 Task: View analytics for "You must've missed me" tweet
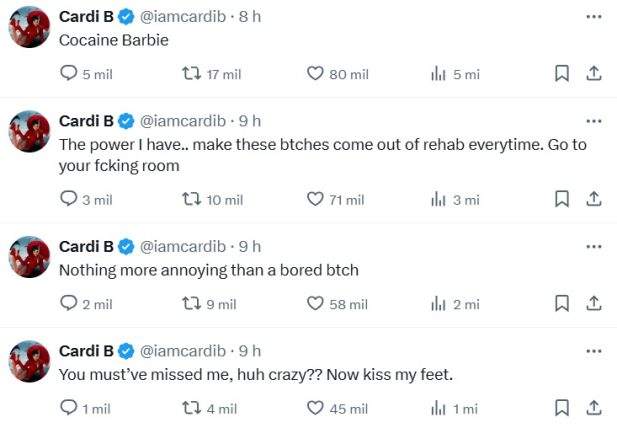tap(438, 408)
